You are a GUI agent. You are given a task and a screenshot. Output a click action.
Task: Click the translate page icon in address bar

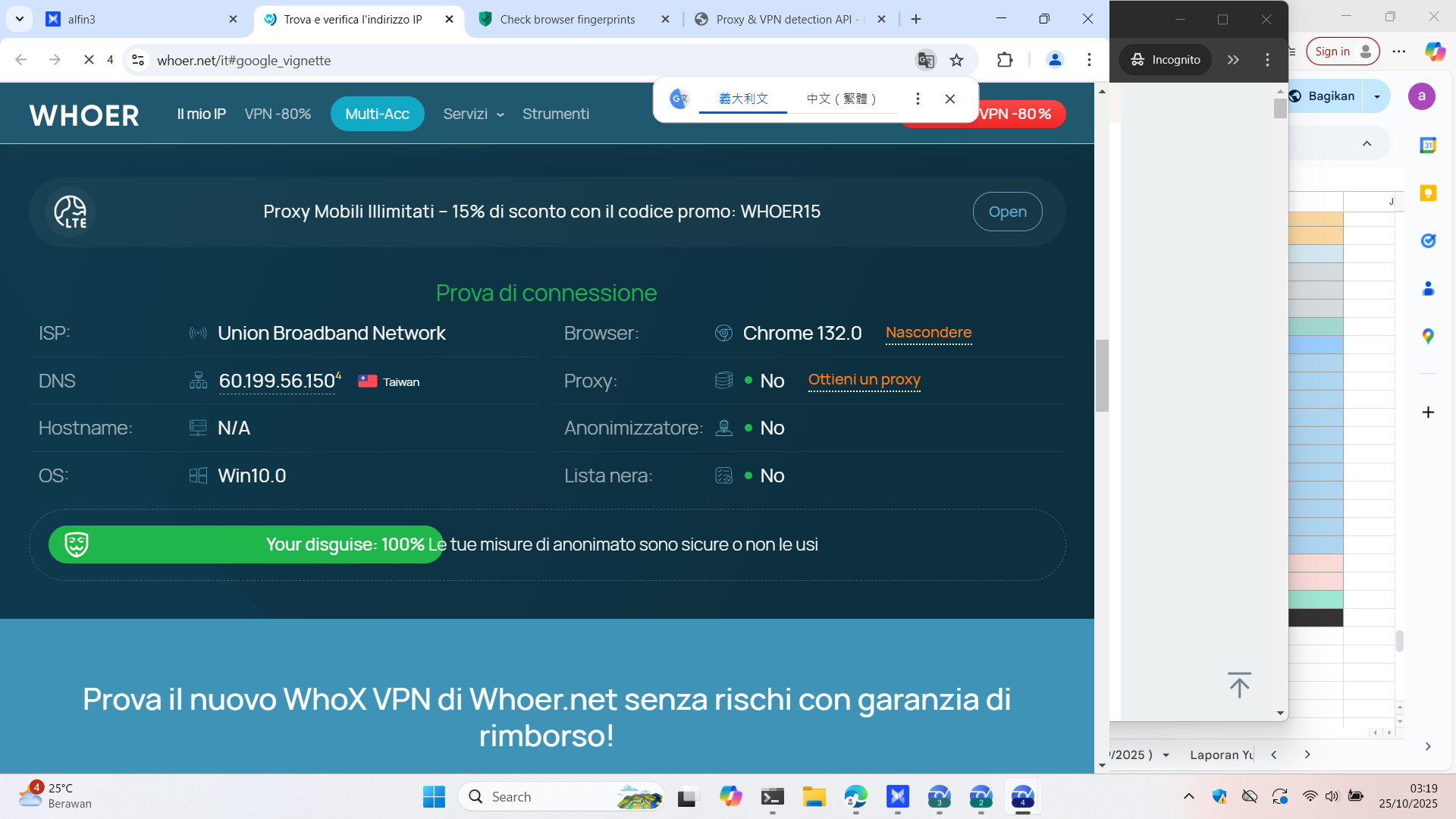[x=926, y=60]
